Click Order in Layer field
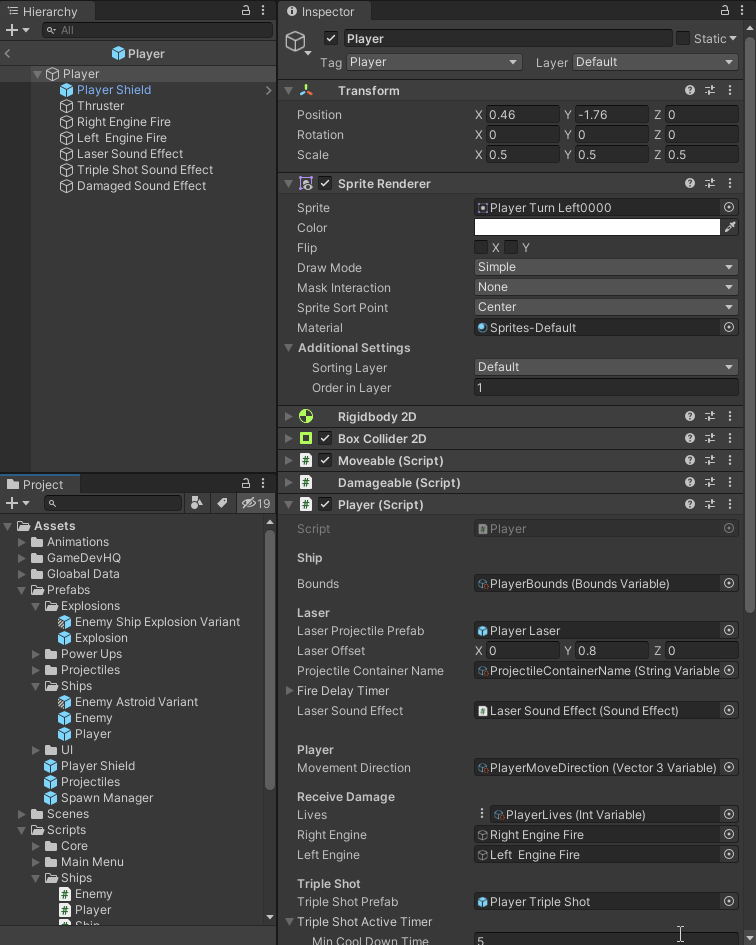The image size is (756, 945). pos(606,388)
